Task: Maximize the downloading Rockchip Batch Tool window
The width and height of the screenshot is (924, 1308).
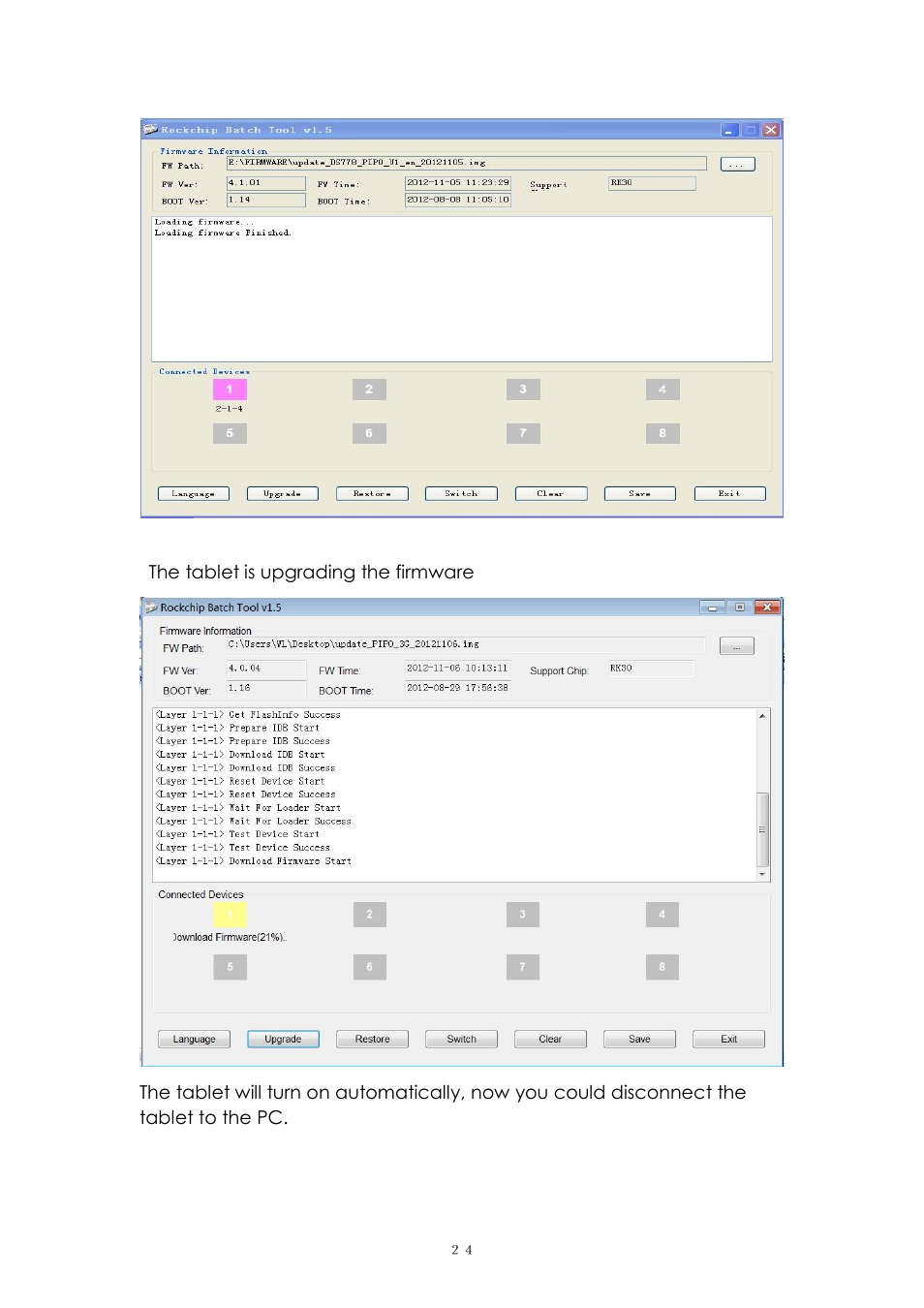Action: tap(740, 607)
